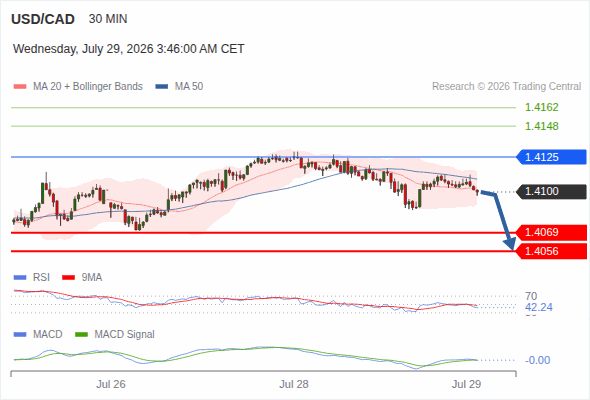Click the black 1.4100 current price tag
Image resolution: width=590 pixels, height=400 pixels.
551,192
